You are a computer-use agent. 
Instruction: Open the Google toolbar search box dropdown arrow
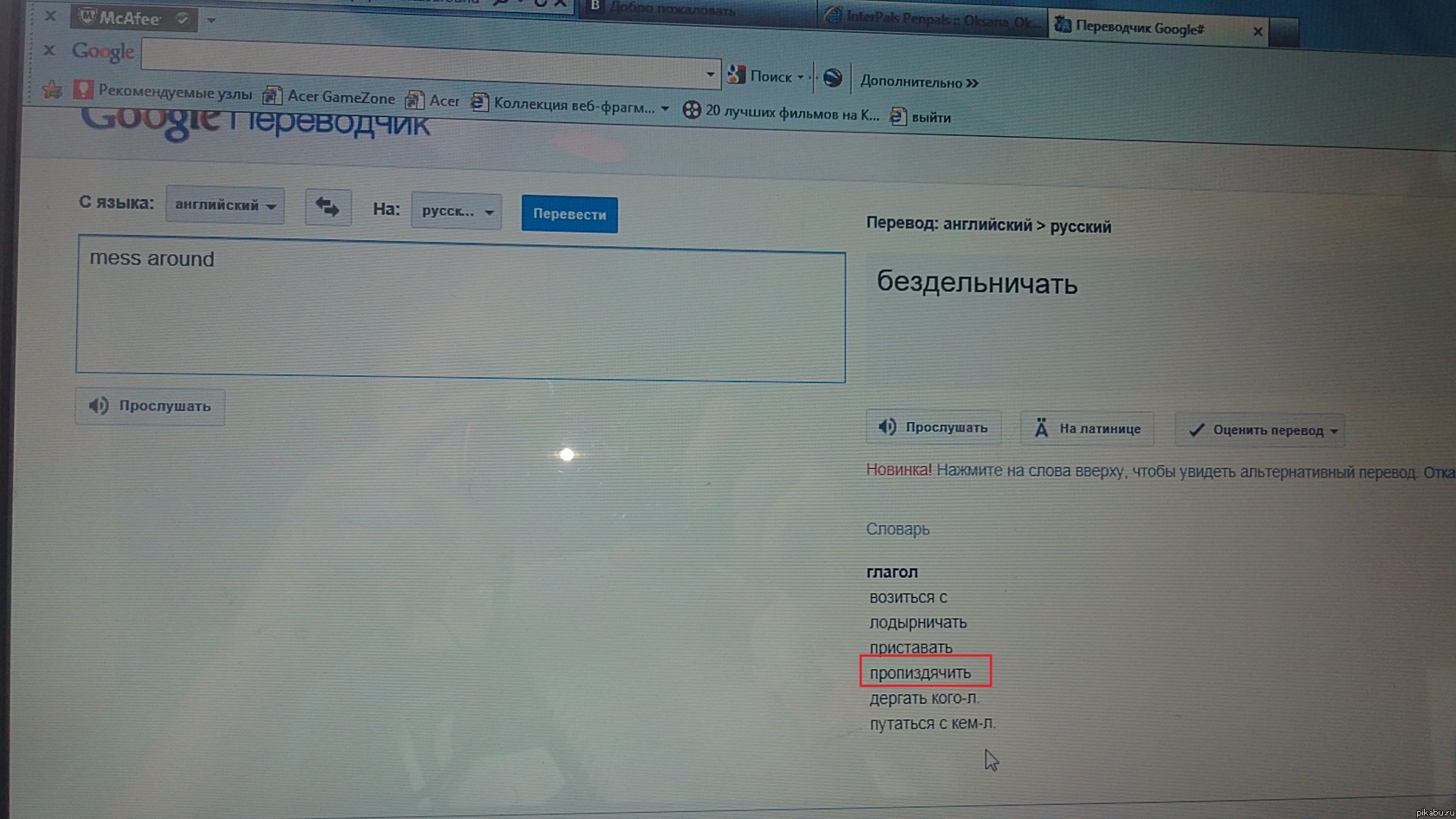(710, 74)
